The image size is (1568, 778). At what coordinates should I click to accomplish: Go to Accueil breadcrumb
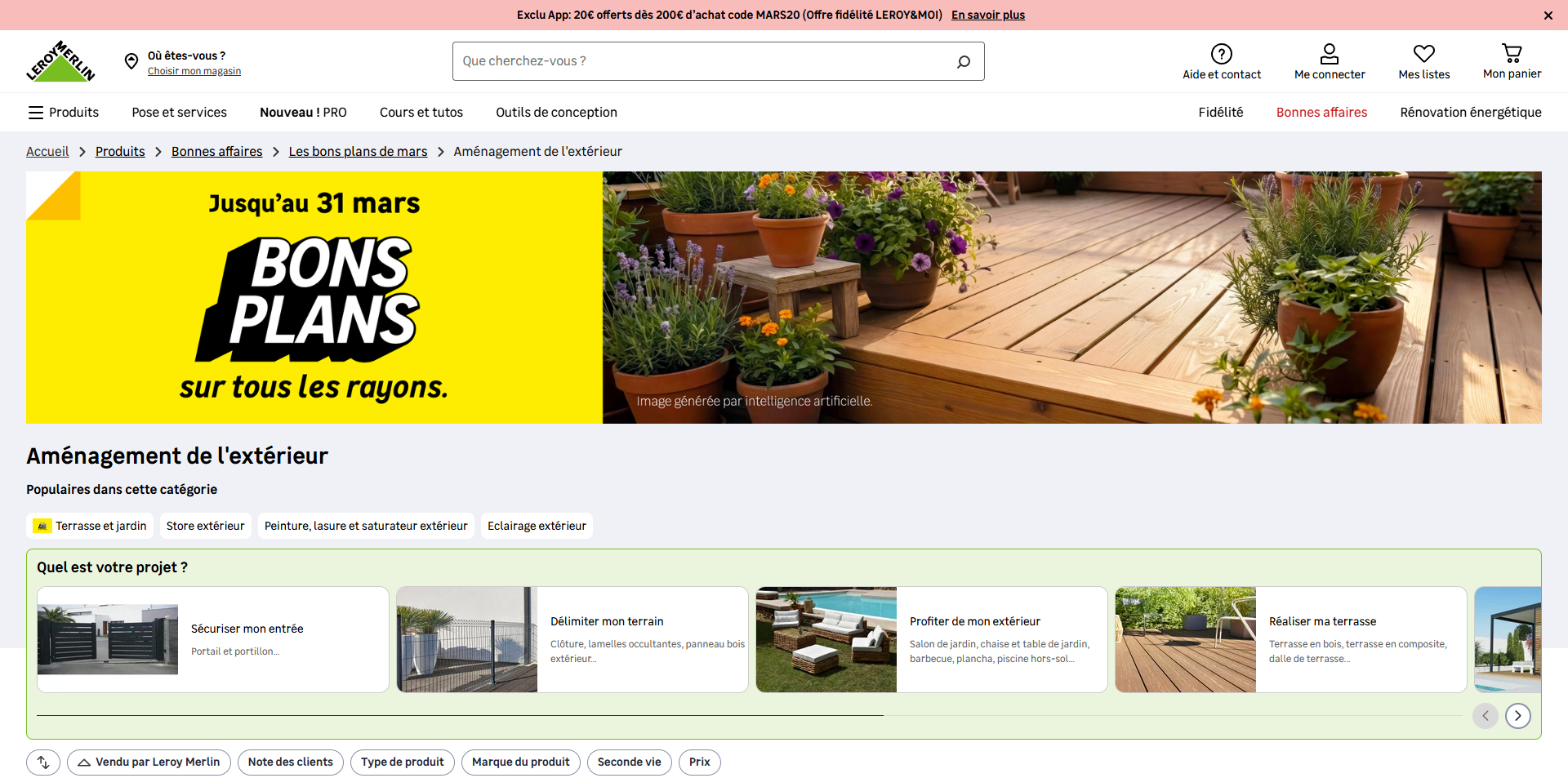[47, 151]
